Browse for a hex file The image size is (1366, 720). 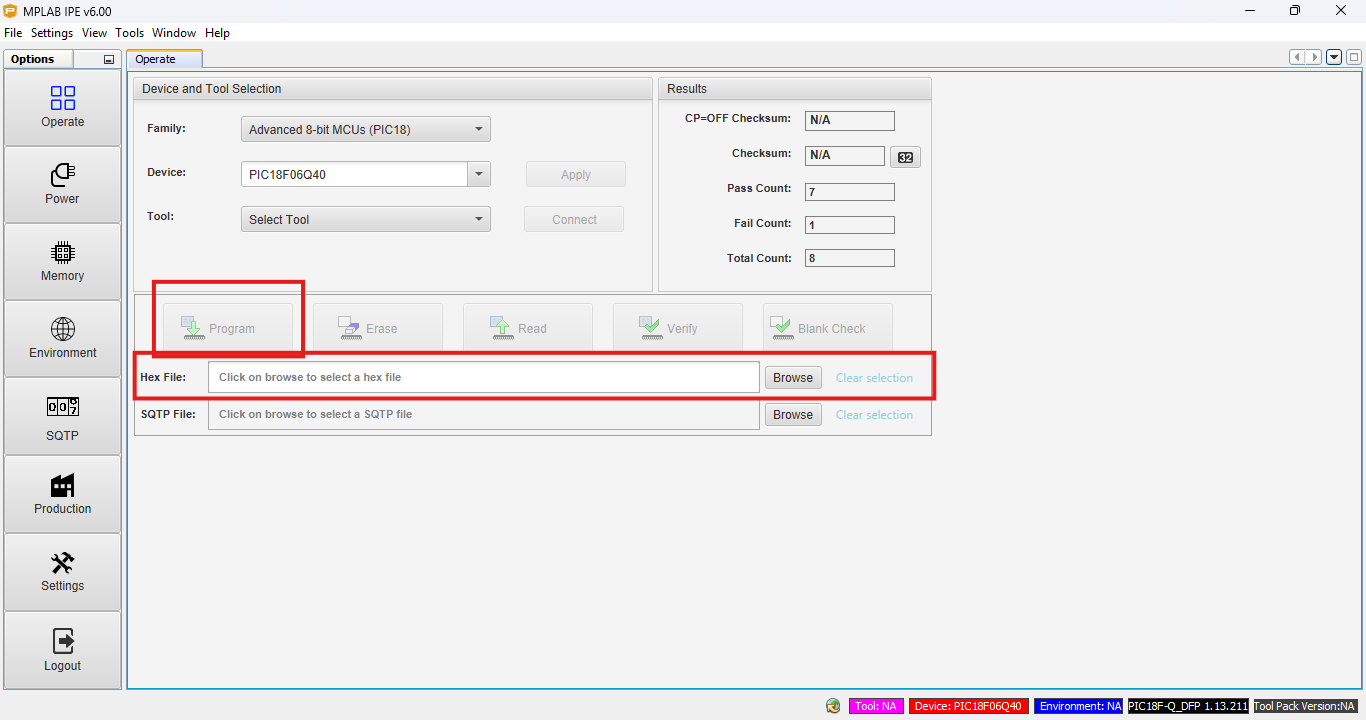(x=793, y=377)
